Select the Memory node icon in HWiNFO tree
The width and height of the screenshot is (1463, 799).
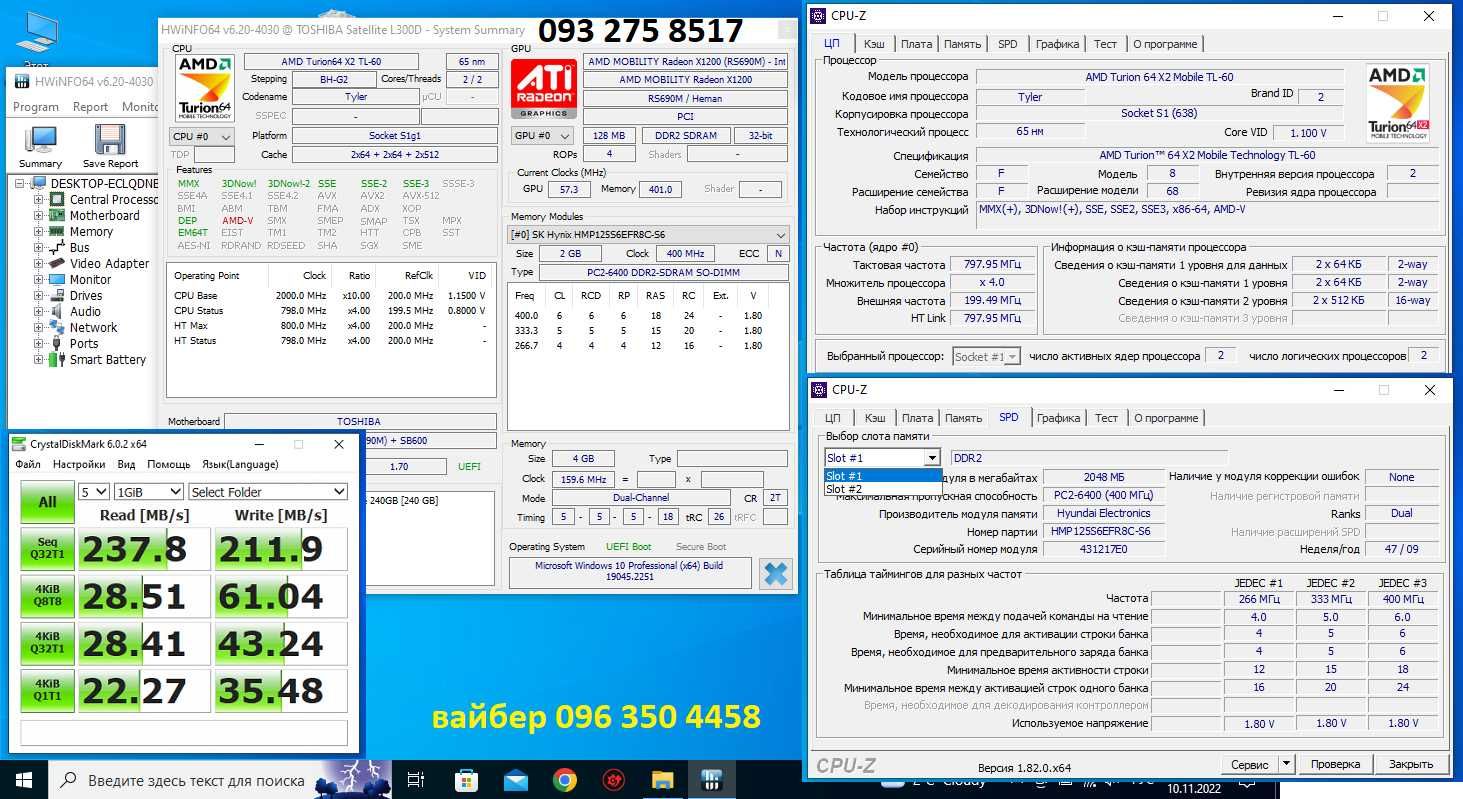(x=59, y=231)
